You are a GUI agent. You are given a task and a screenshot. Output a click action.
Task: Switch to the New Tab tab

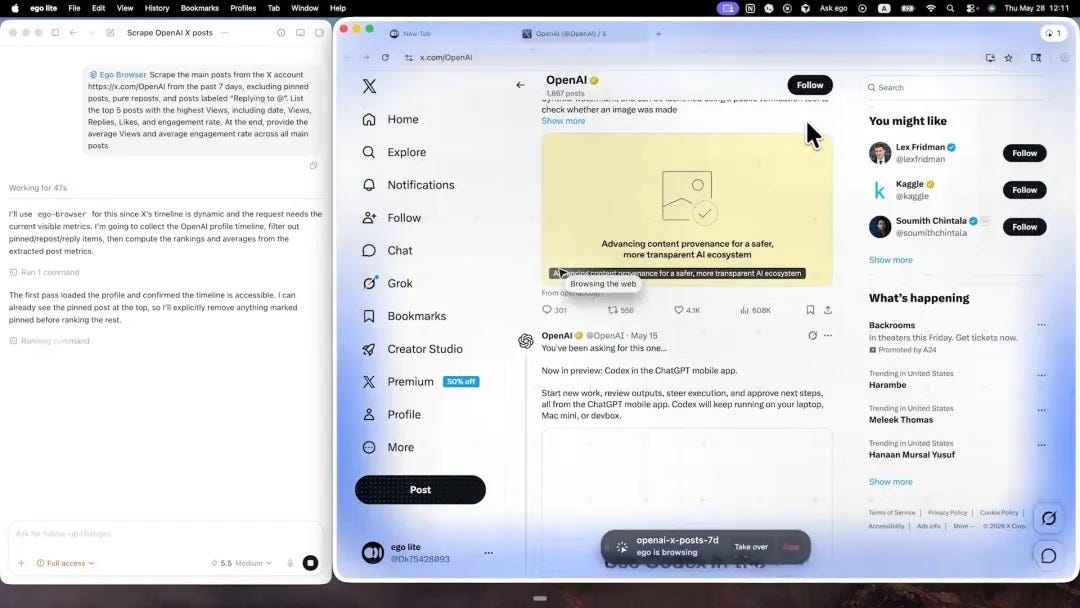click(x=416, y=33)
